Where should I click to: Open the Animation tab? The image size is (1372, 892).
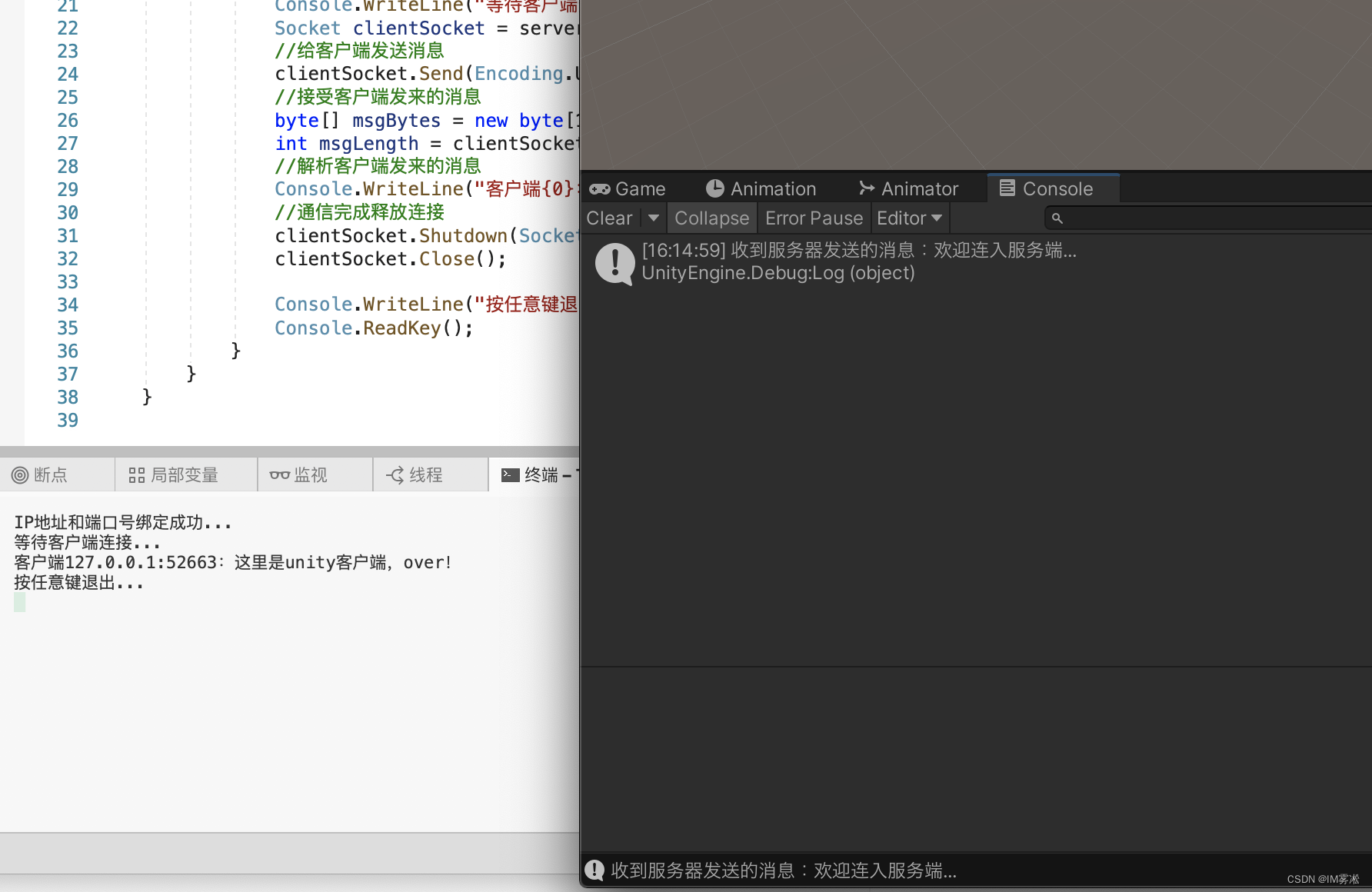tap(761, 188)
